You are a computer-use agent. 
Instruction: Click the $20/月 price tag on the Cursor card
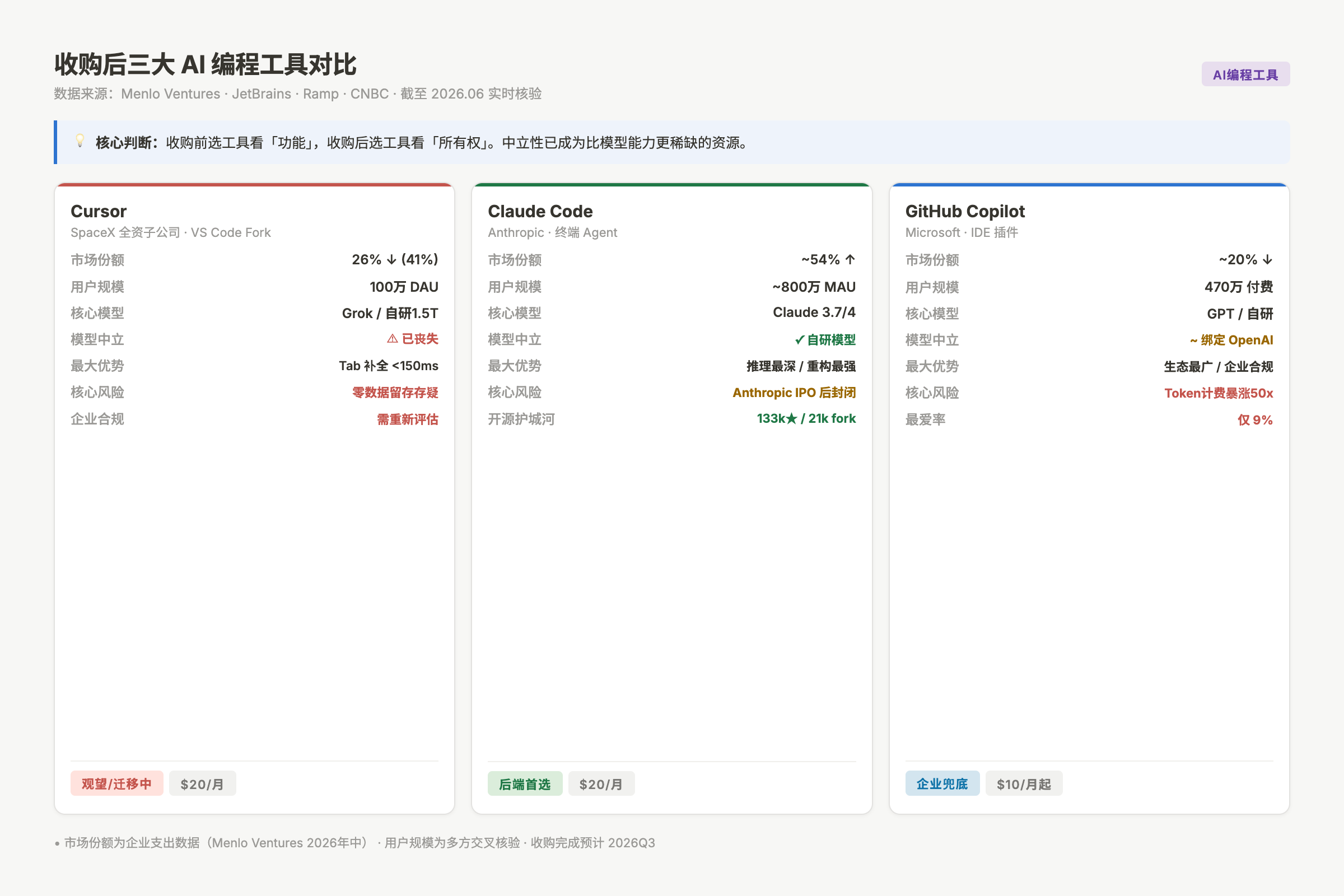coord(202,783)
